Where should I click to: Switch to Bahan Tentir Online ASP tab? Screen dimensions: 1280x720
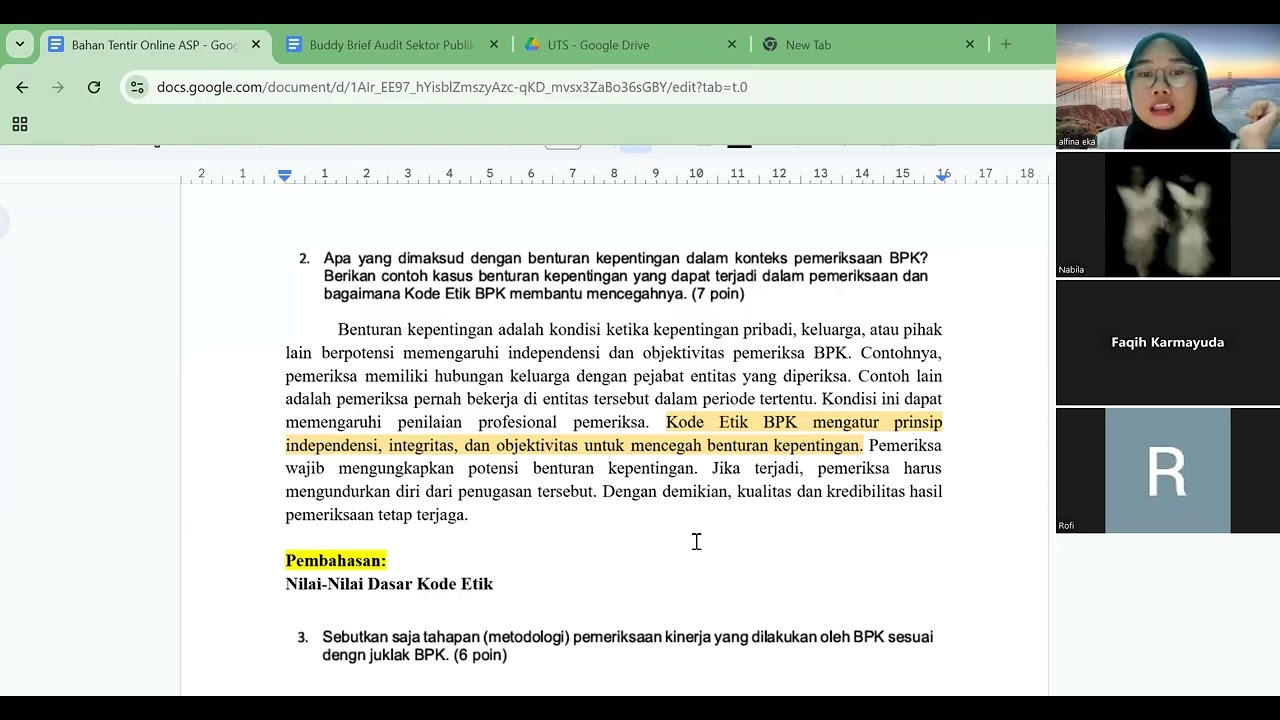point(155,45)
